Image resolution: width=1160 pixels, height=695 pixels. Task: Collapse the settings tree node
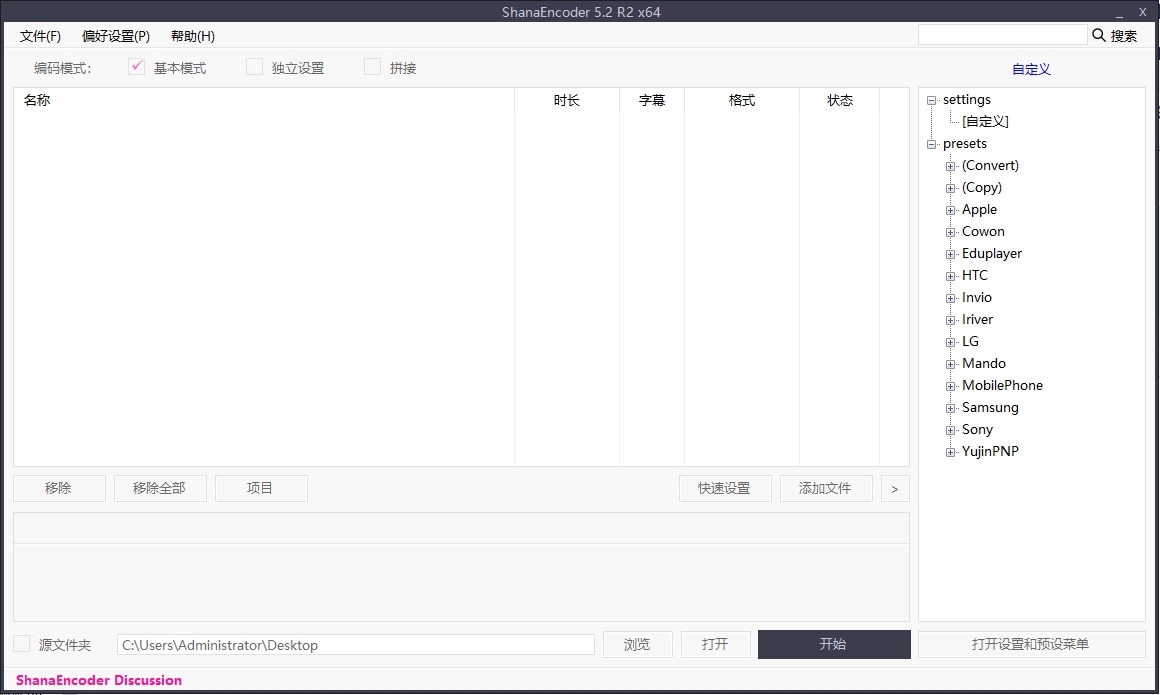(931, 99)
